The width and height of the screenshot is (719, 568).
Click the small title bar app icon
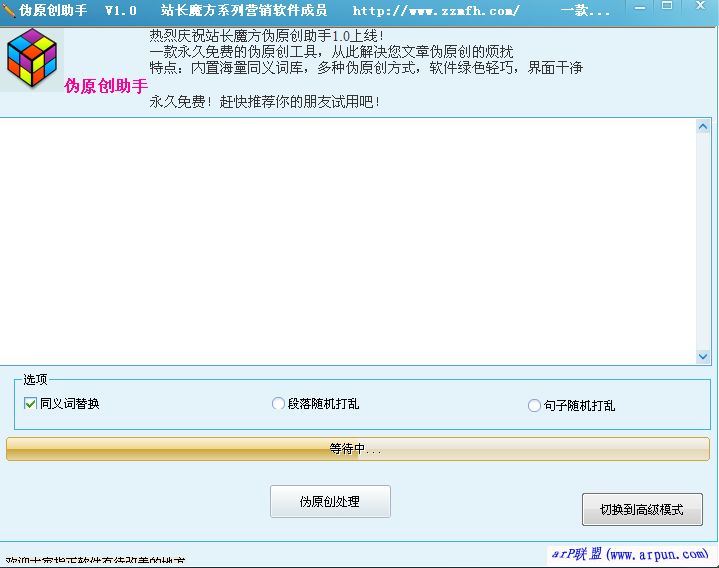[9, 10]
